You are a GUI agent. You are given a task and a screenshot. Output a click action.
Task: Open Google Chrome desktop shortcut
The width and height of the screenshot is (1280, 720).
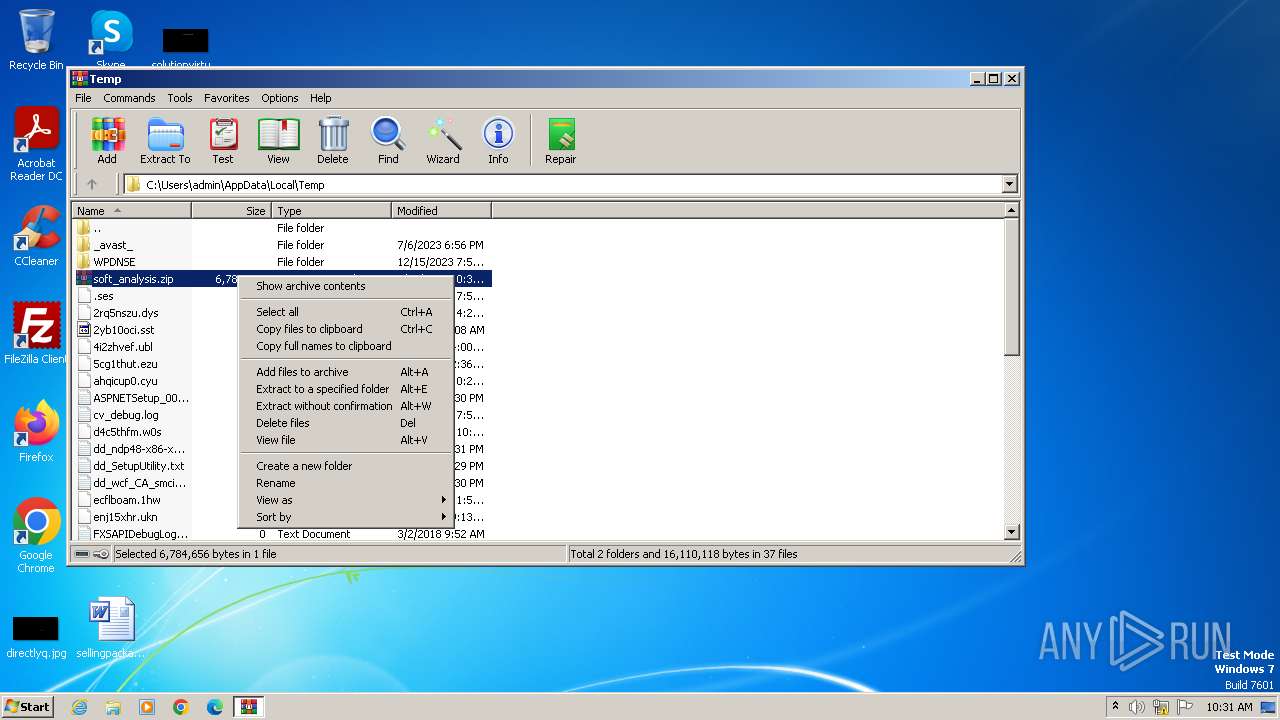pos(36,536)
